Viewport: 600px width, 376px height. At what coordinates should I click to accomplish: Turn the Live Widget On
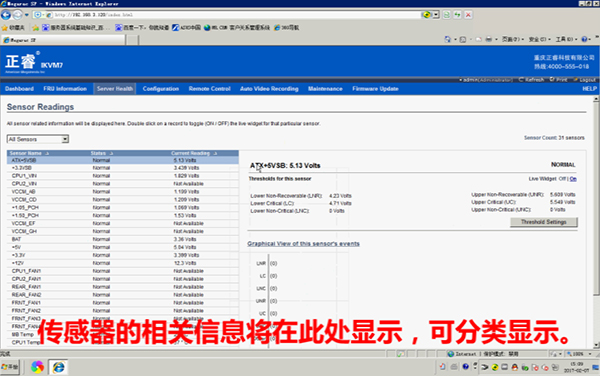pyautogui.click(x=573, y=179)
